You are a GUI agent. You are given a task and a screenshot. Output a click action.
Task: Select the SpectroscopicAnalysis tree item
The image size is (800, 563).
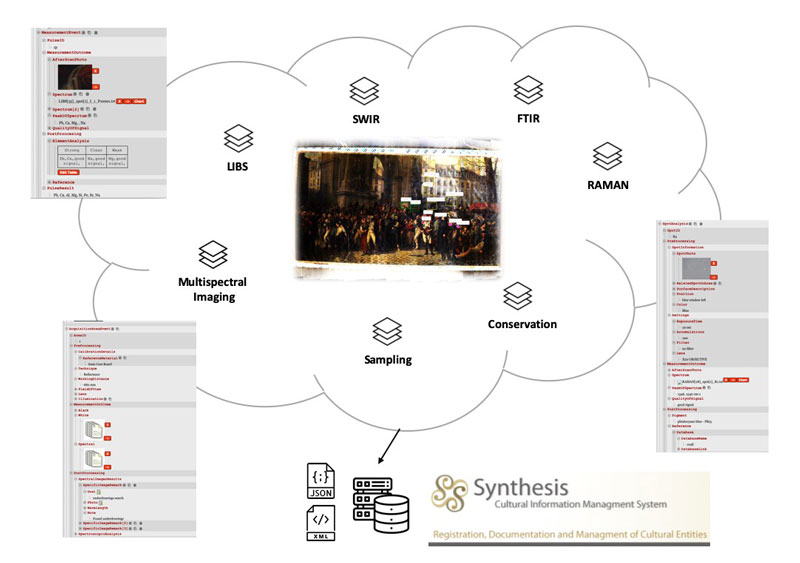pos(100,534)
